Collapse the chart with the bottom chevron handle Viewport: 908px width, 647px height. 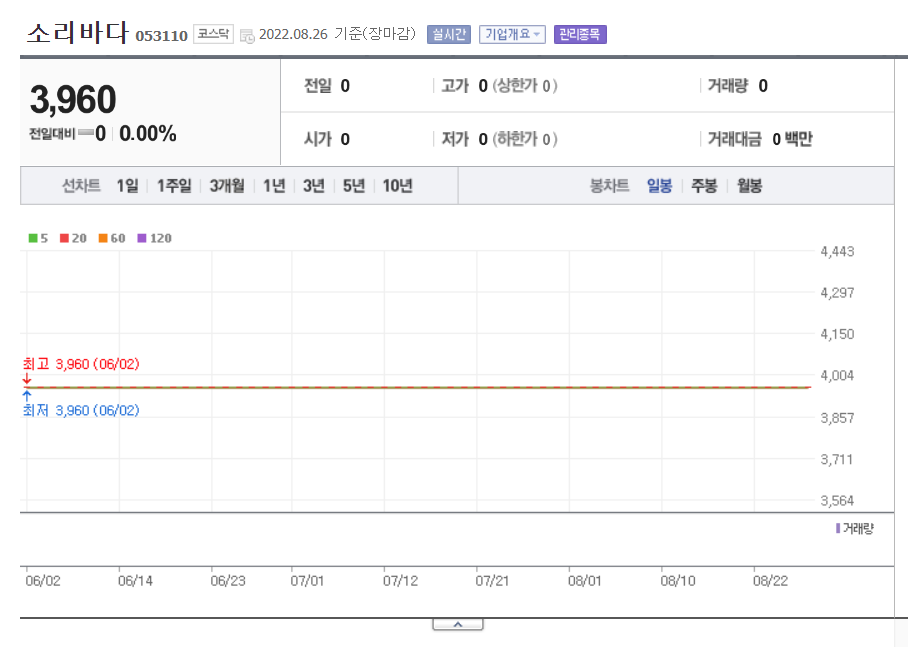457,624
